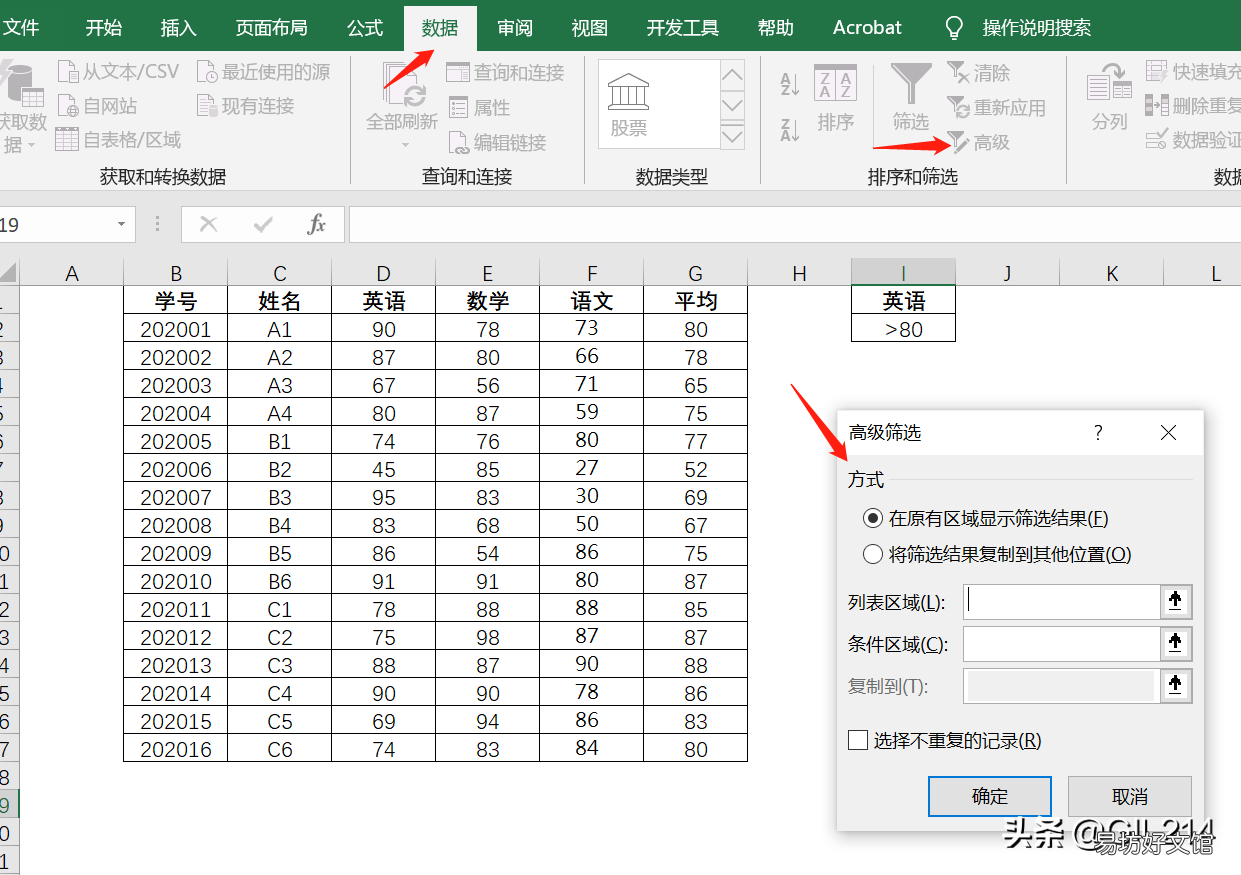Open the File (文件) tab
The width and height of the screenshot is (1241, 875).
pos(20,27)
